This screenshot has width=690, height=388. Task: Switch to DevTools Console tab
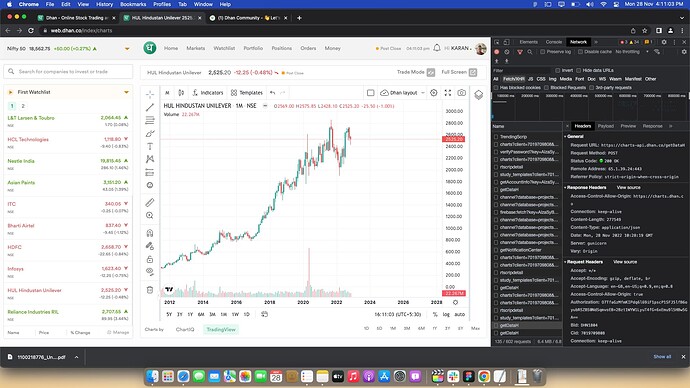click(554, 42)
